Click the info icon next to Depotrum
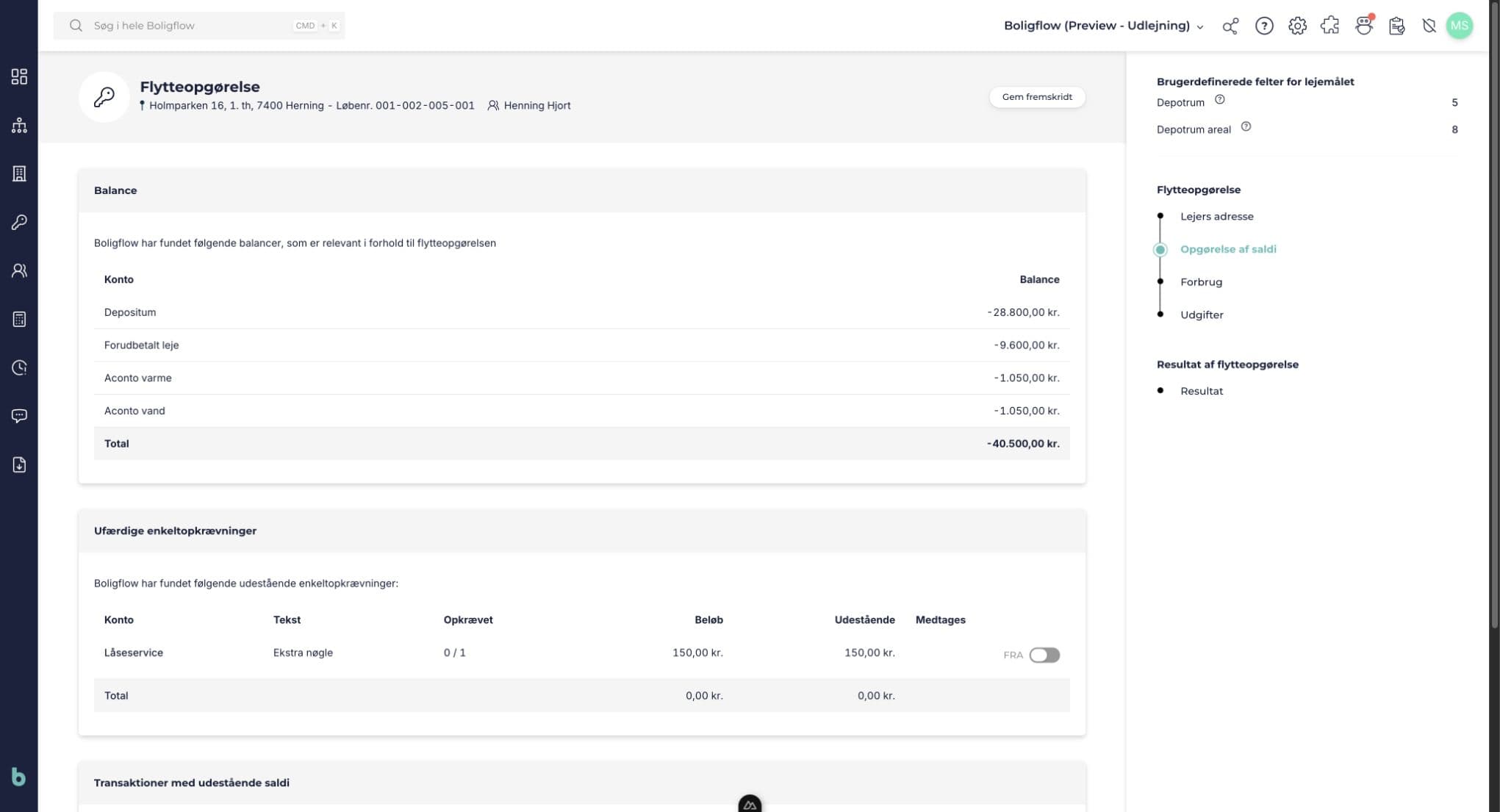 pyautogui.click(x=1220, y=100)
